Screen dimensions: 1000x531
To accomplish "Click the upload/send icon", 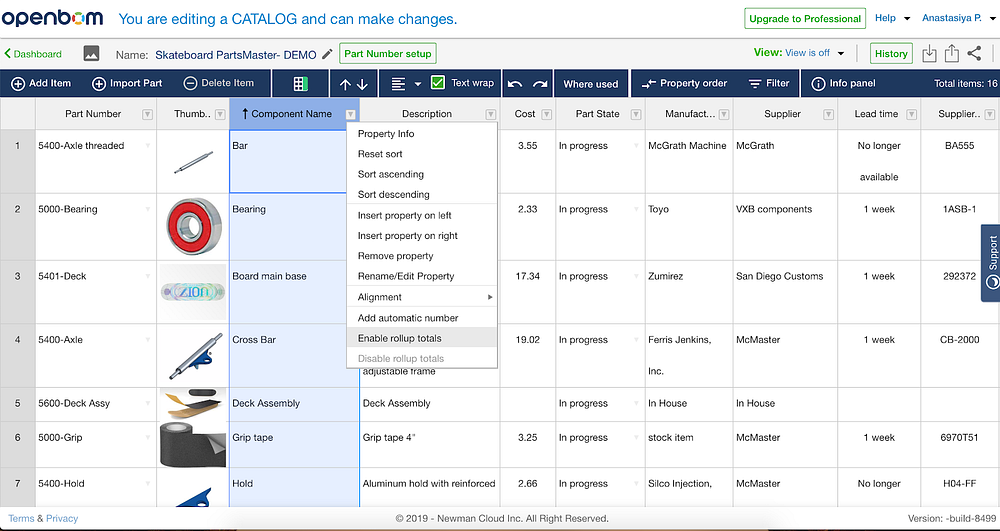I will coord(952,54).
